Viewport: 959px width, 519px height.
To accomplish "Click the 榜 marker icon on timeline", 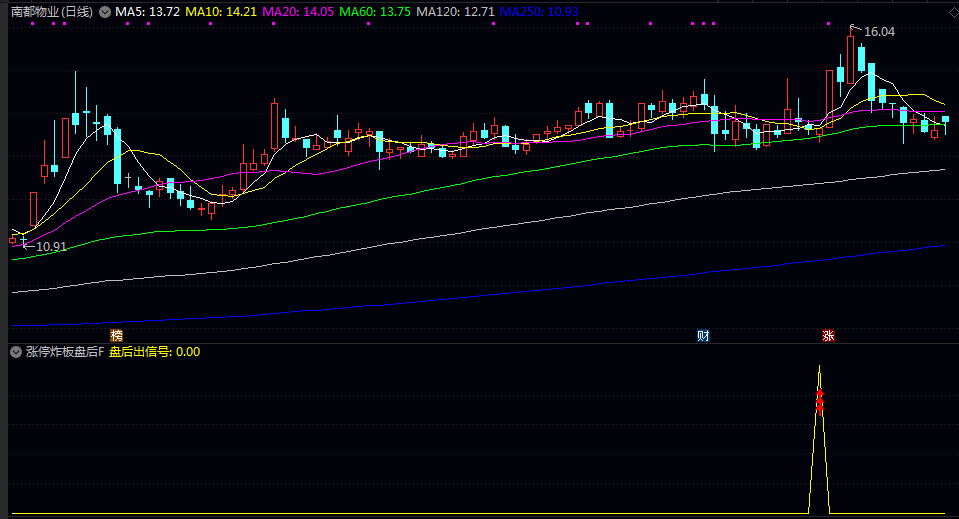I will pyautogui.click(x=116, y=335).
